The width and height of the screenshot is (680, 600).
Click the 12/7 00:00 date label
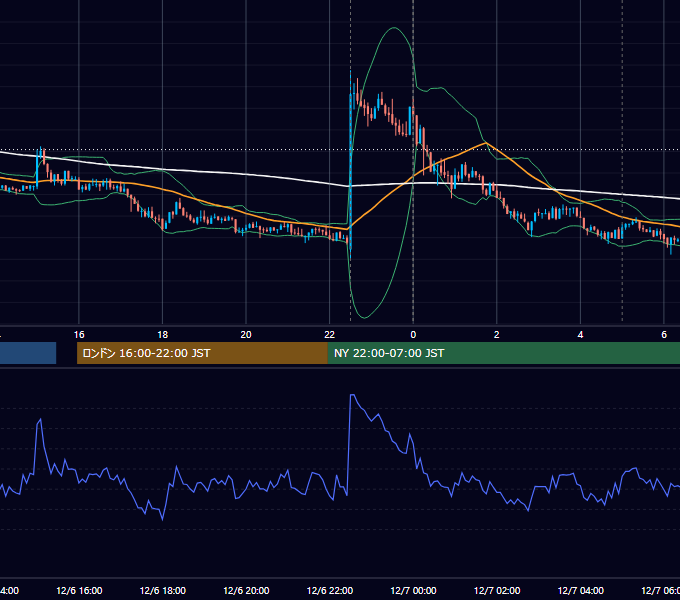click(413, 590)
